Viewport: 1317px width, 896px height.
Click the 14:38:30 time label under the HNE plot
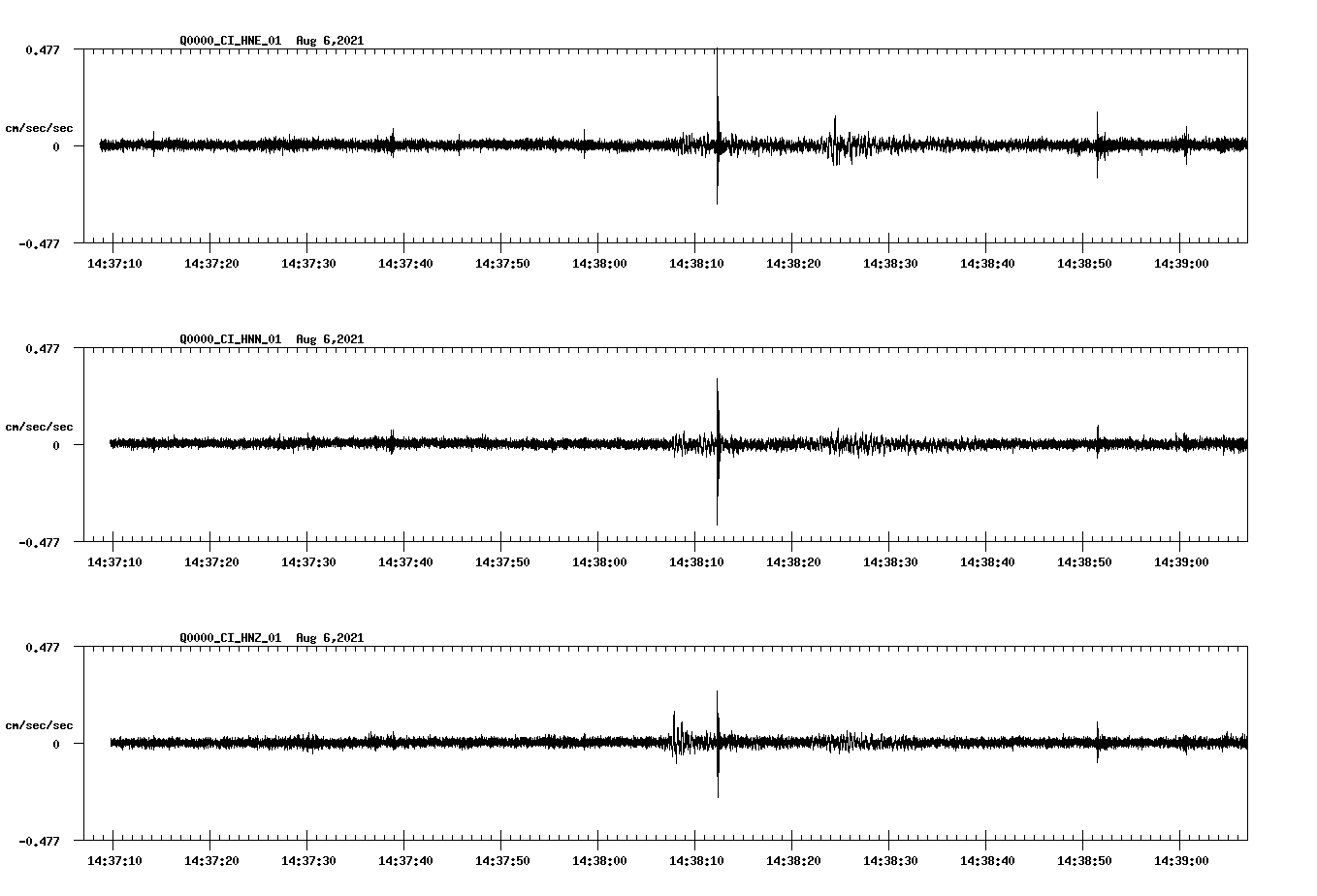coord(890,264)
